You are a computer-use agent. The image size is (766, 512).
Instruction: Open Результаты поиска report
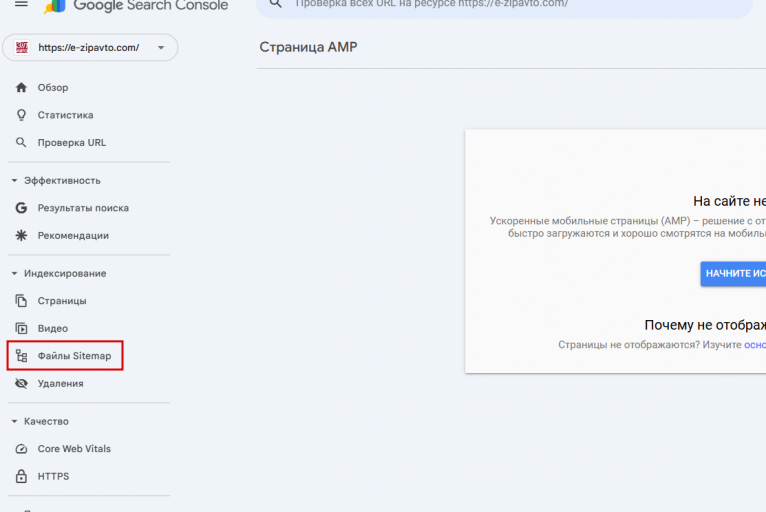[83, 208]
